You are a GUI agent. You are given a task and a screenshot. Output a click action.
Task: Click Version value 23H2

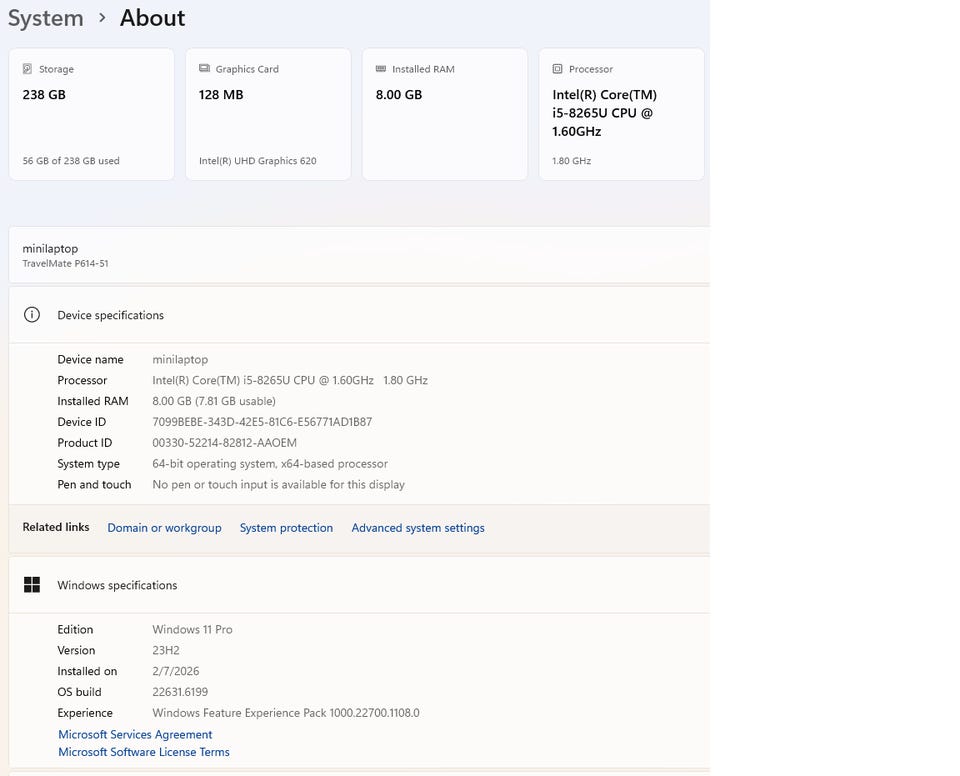click(x=166, y=650)
